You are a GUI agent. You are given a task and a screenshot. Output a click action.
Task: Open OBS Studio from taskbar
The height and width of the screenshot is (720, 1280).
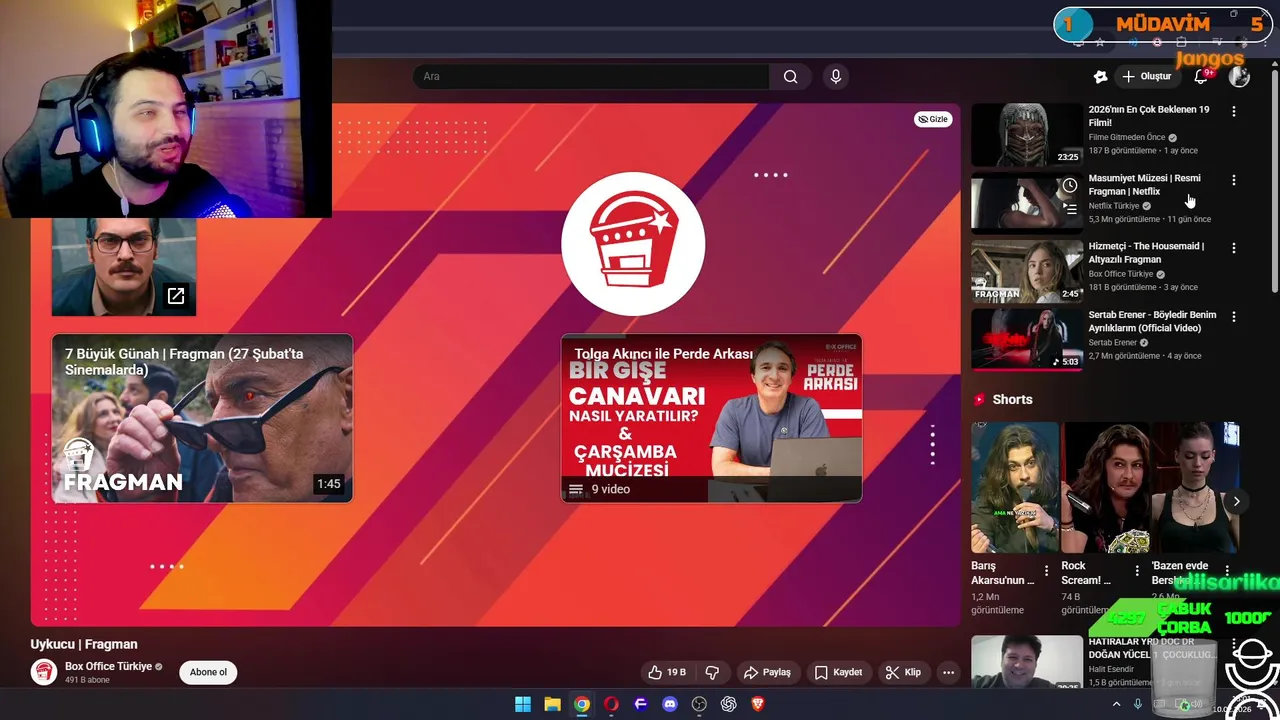click(699, 704)
